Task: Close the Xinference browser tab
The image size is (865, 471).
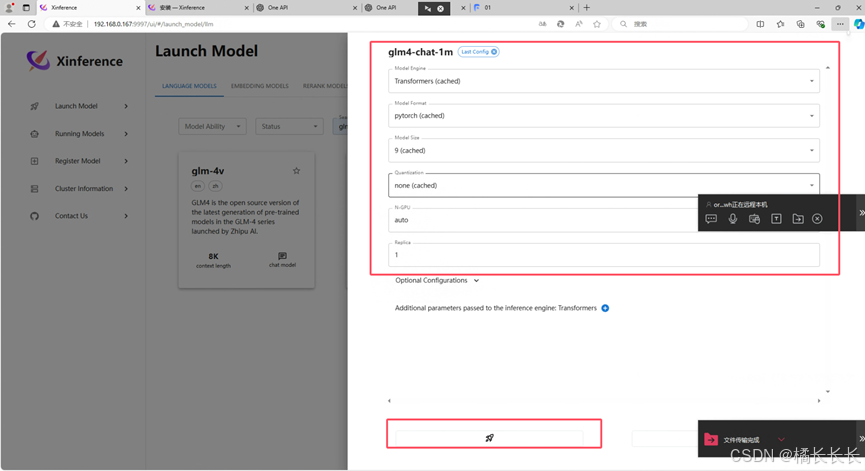Action: tap(138, 8)
